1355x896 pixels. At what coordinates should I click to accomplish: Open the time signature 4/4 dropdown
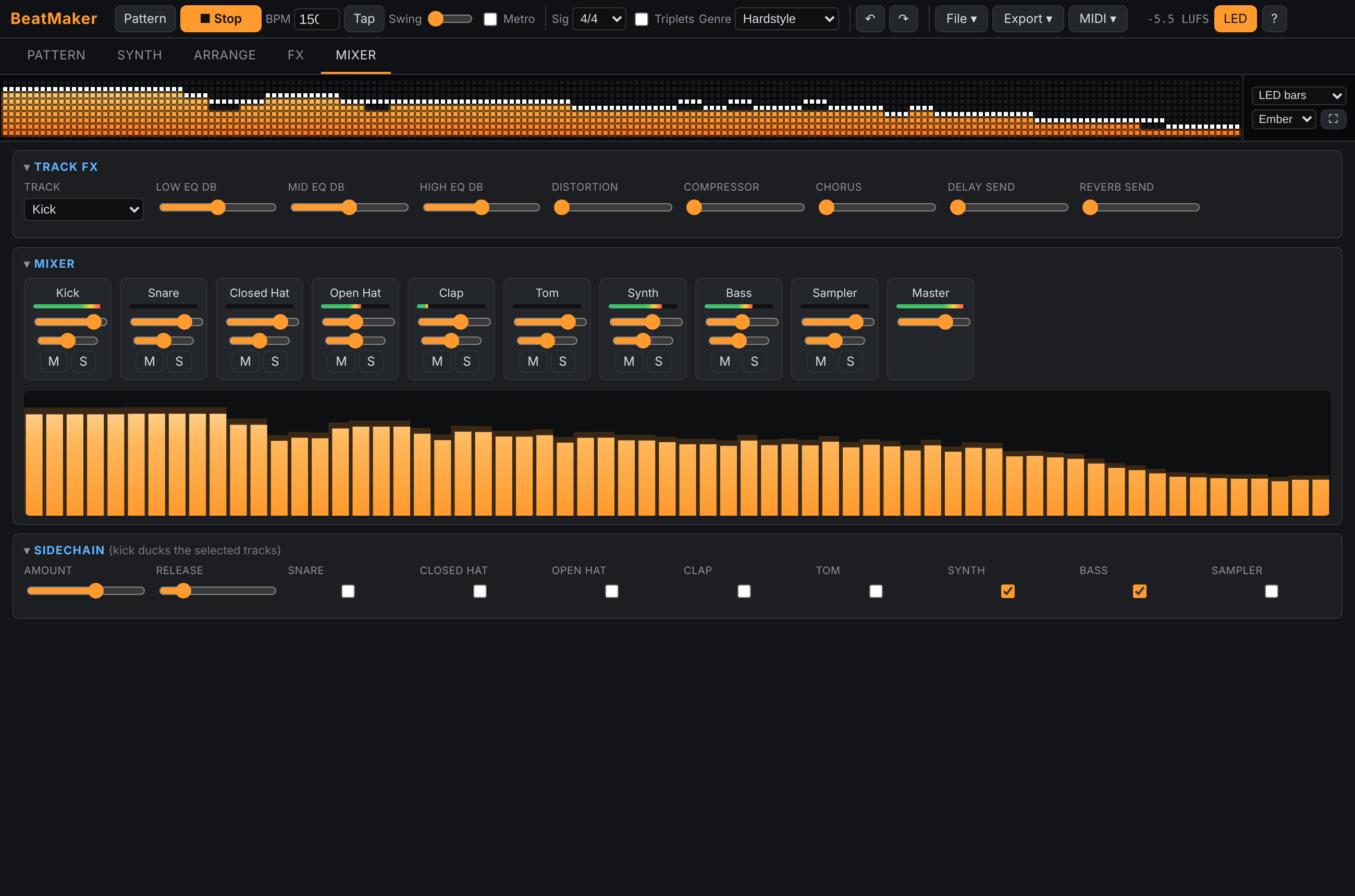(x=599, y=19)
